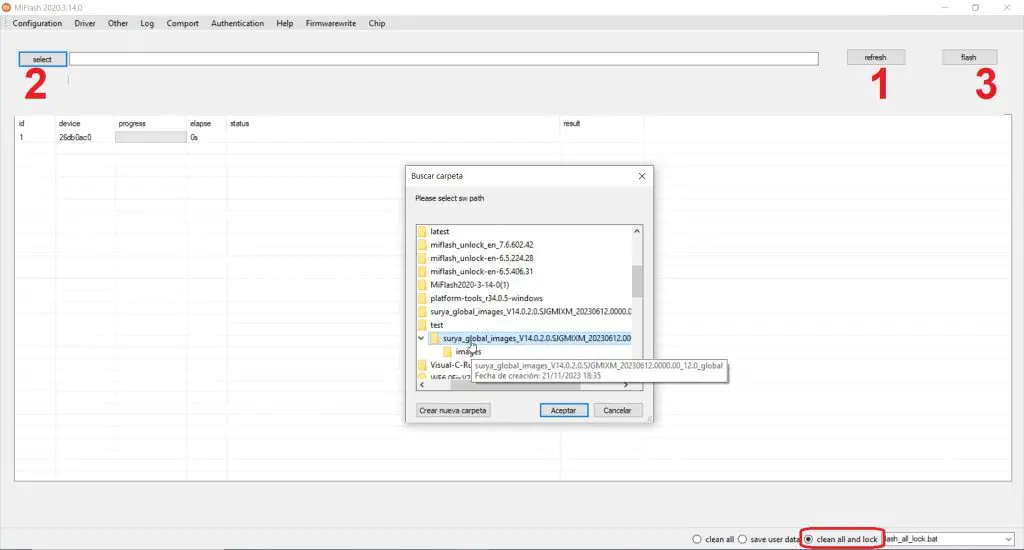Confirm folder with Aceptar button

coord(564,410)
